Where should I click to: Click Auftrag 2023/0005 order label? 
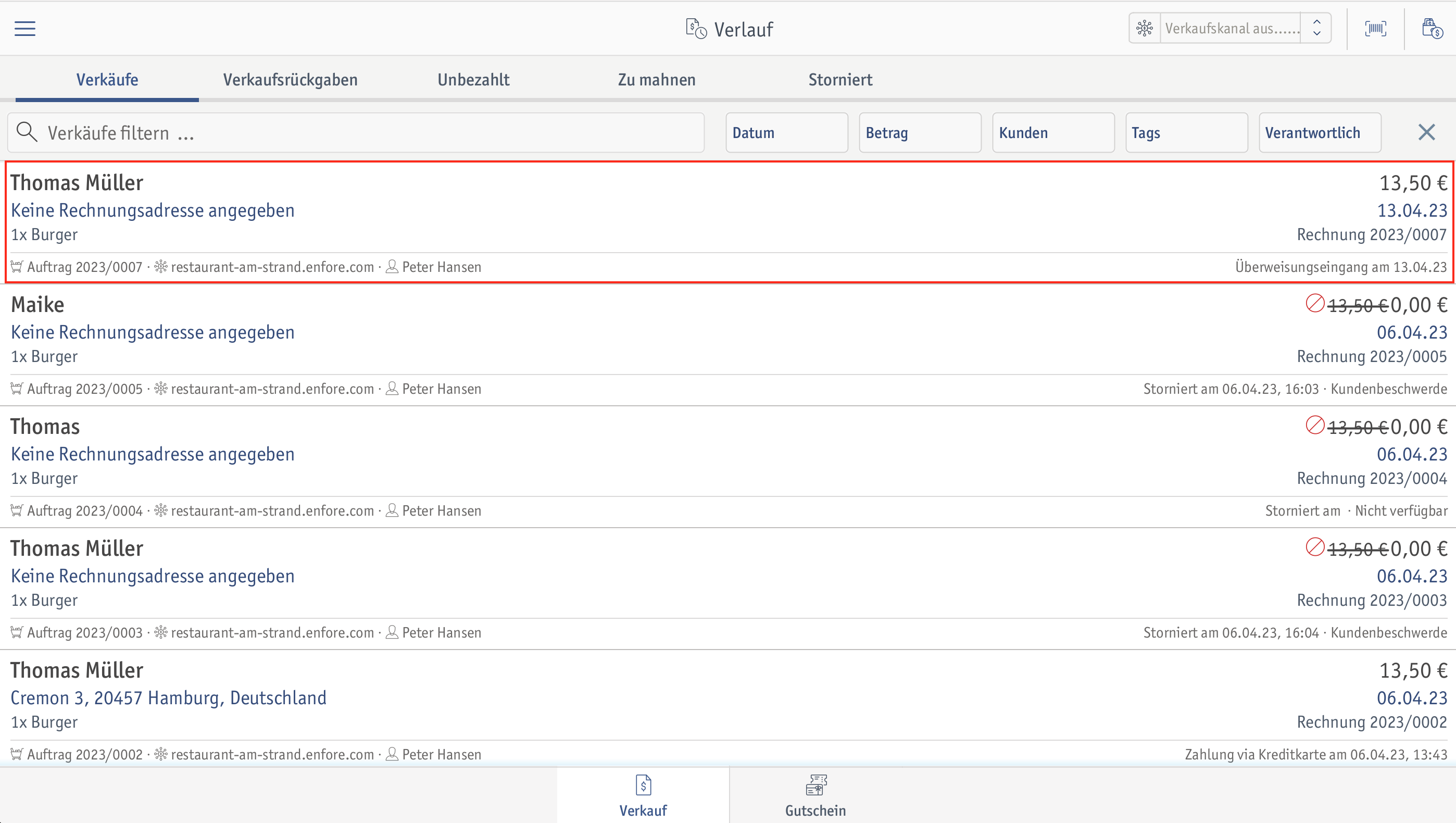point(85,390)
